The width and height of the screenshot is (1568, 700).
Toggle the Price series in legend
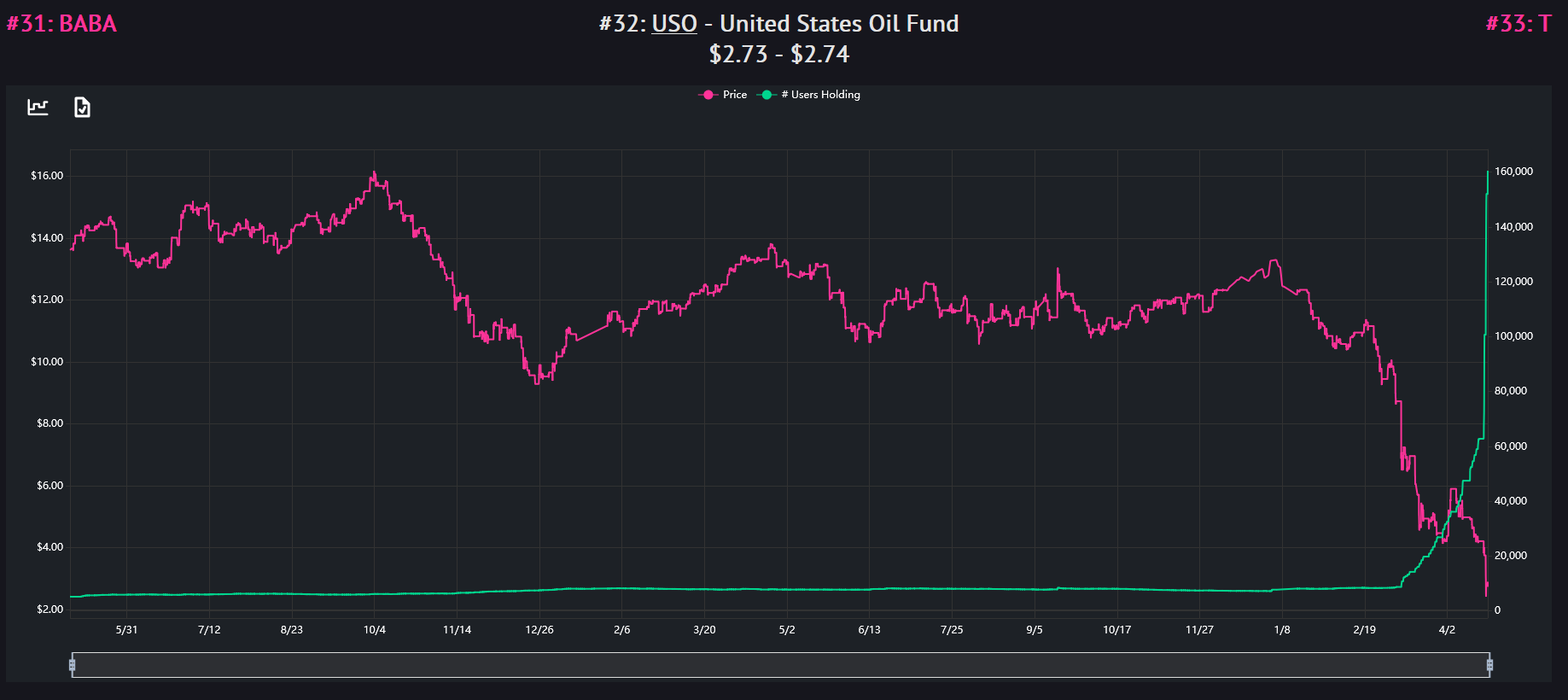(x=723, y=95)
